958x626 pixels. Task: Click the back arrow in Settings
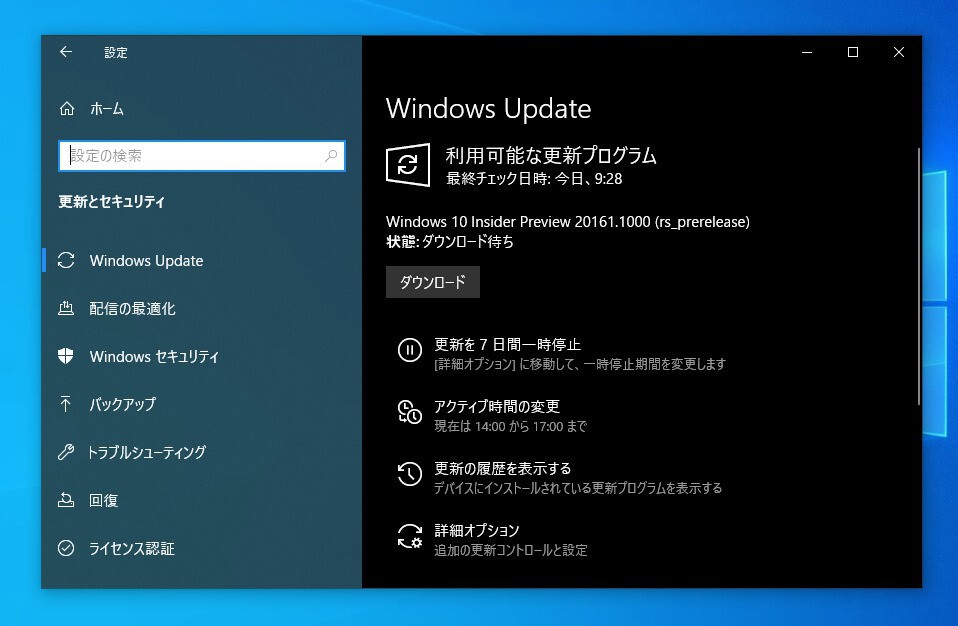pos(66,52)
